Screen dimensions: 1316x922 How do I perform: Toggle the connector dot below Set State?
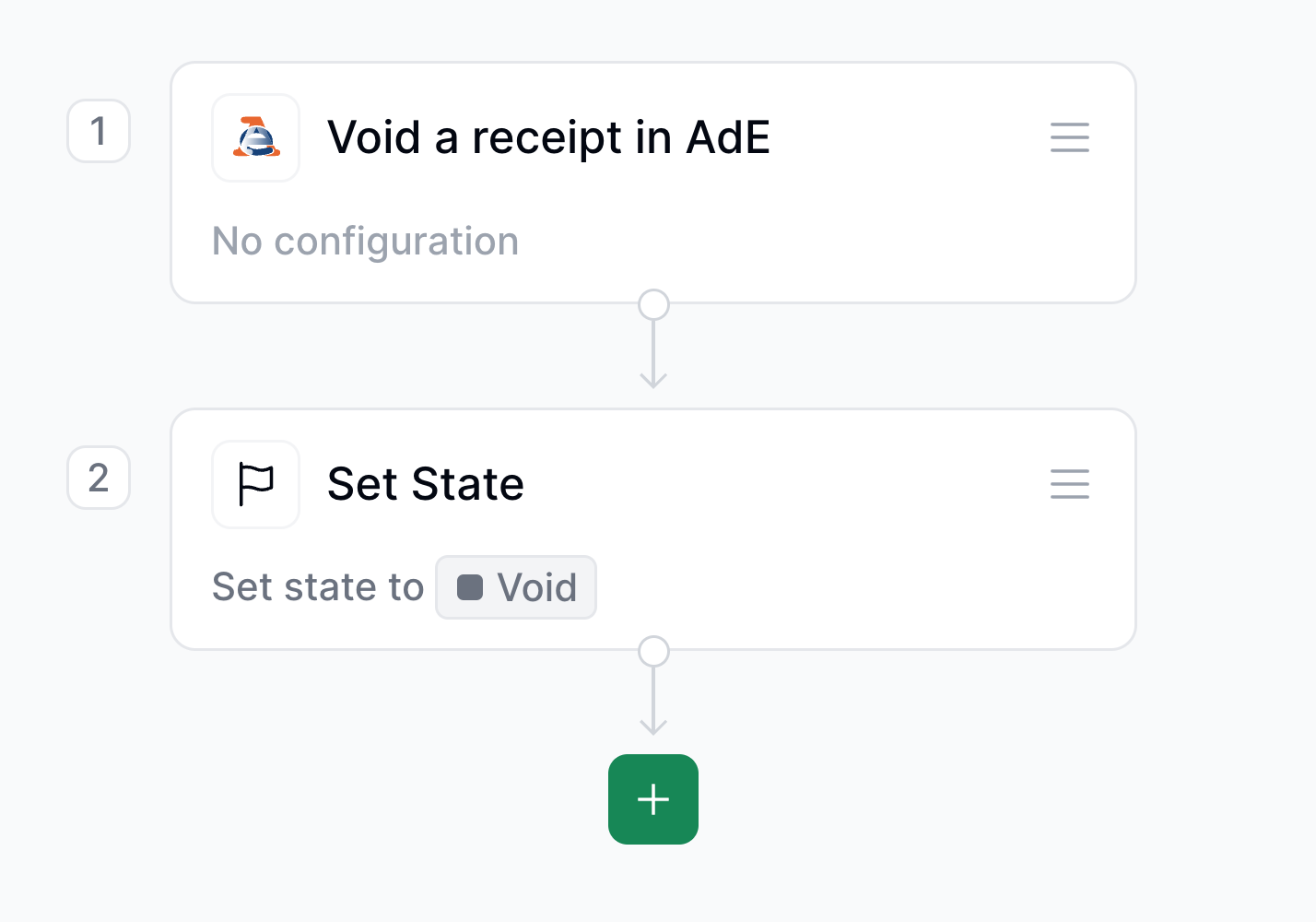coord(653,651)
